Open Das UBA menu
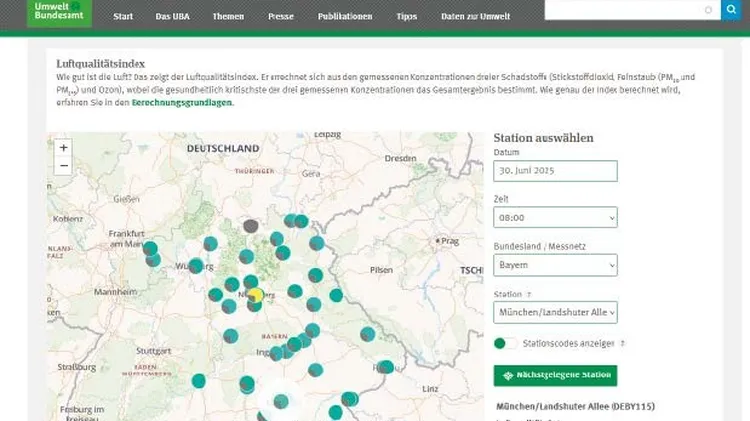The width and height of the screenshot is (750, 421). (x=173, y=16)
